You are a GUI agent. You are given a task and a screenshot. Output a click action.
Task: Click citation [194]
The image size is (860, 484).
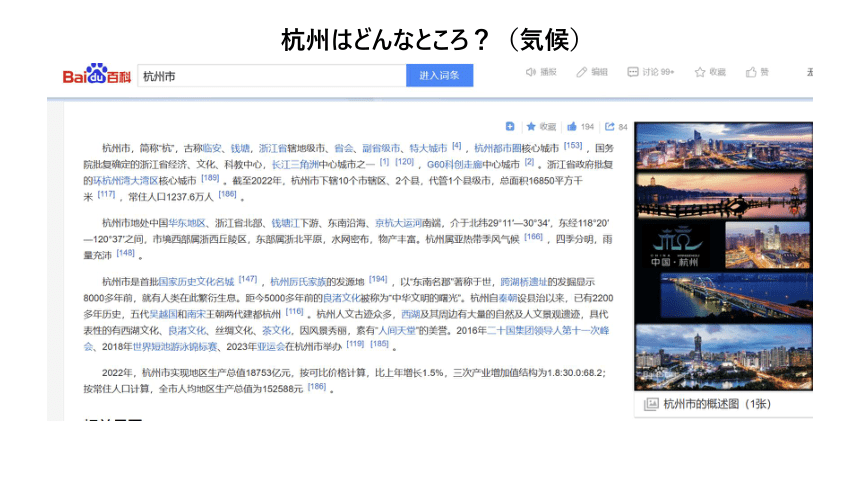tap(377, 279)
